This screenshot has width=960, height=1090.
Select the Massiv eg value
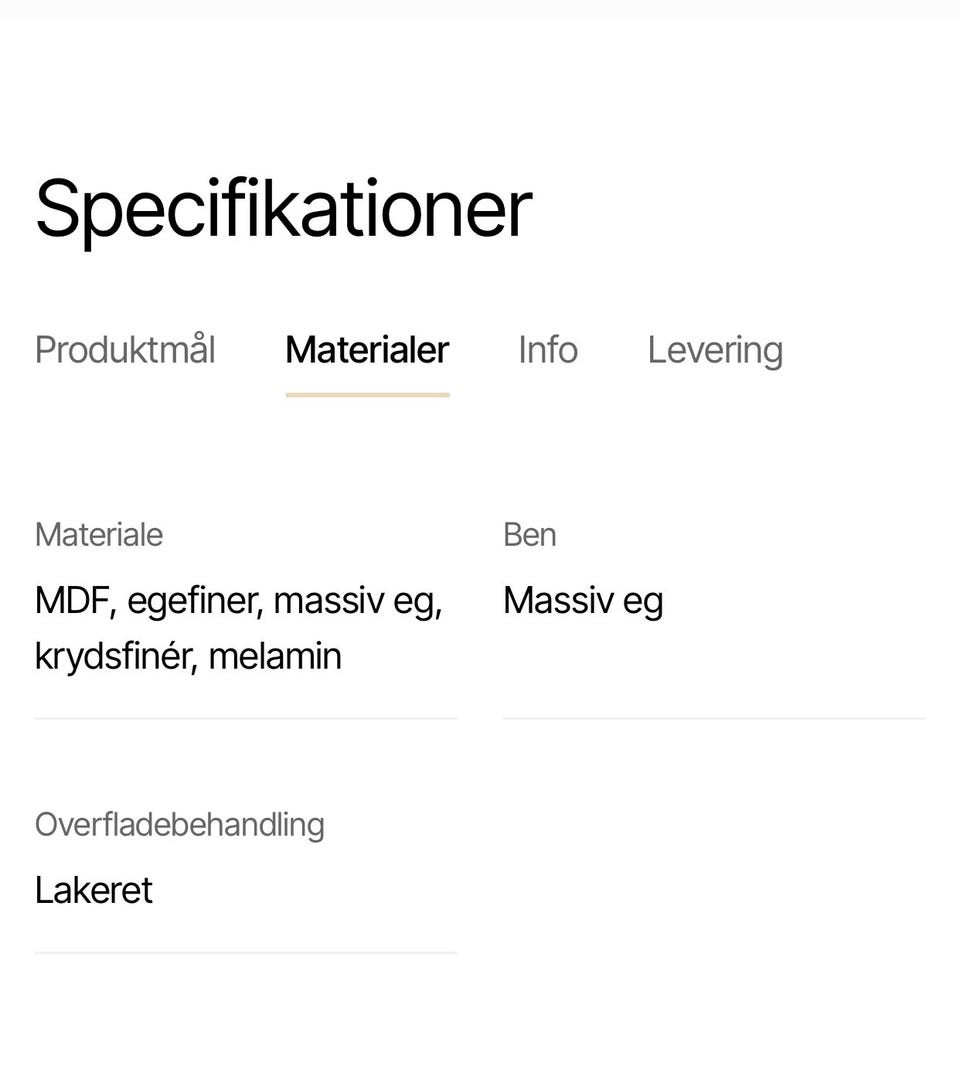pyautogui.click(x=583, y=600)
